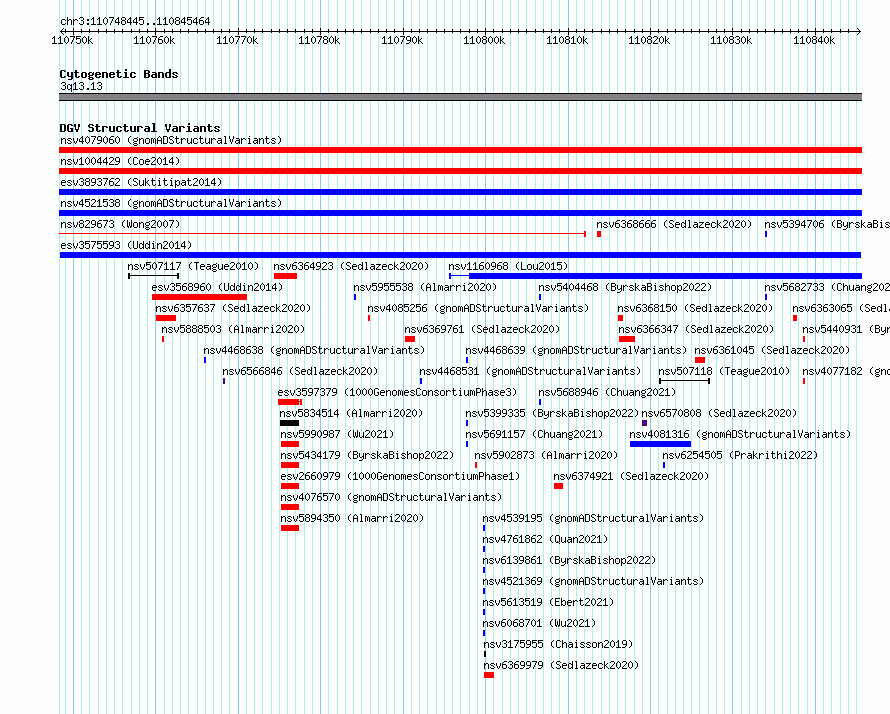Open nsv5902873 (Almarri2020) label

click(546, 455)
